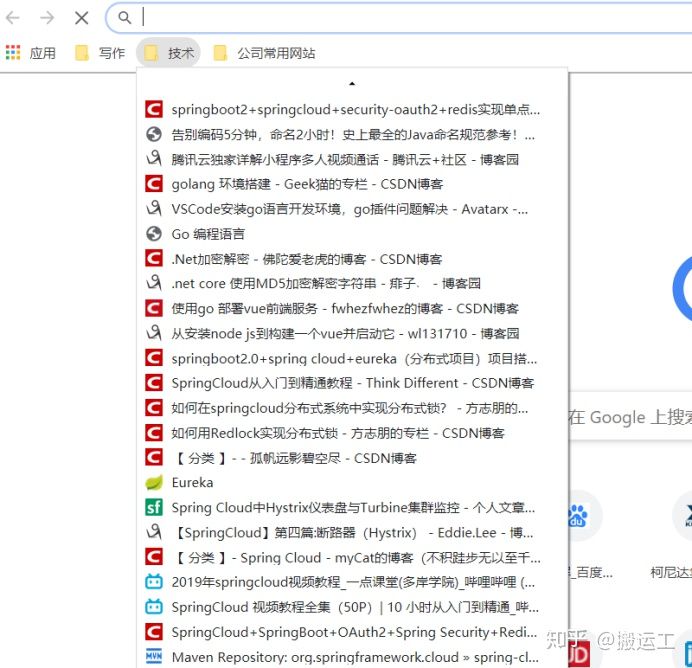The height and width of the screenshot is (668, 692).
Task: Open 如何用Redlock实现分布式锁 bookmark text
Action: [338, 433]
